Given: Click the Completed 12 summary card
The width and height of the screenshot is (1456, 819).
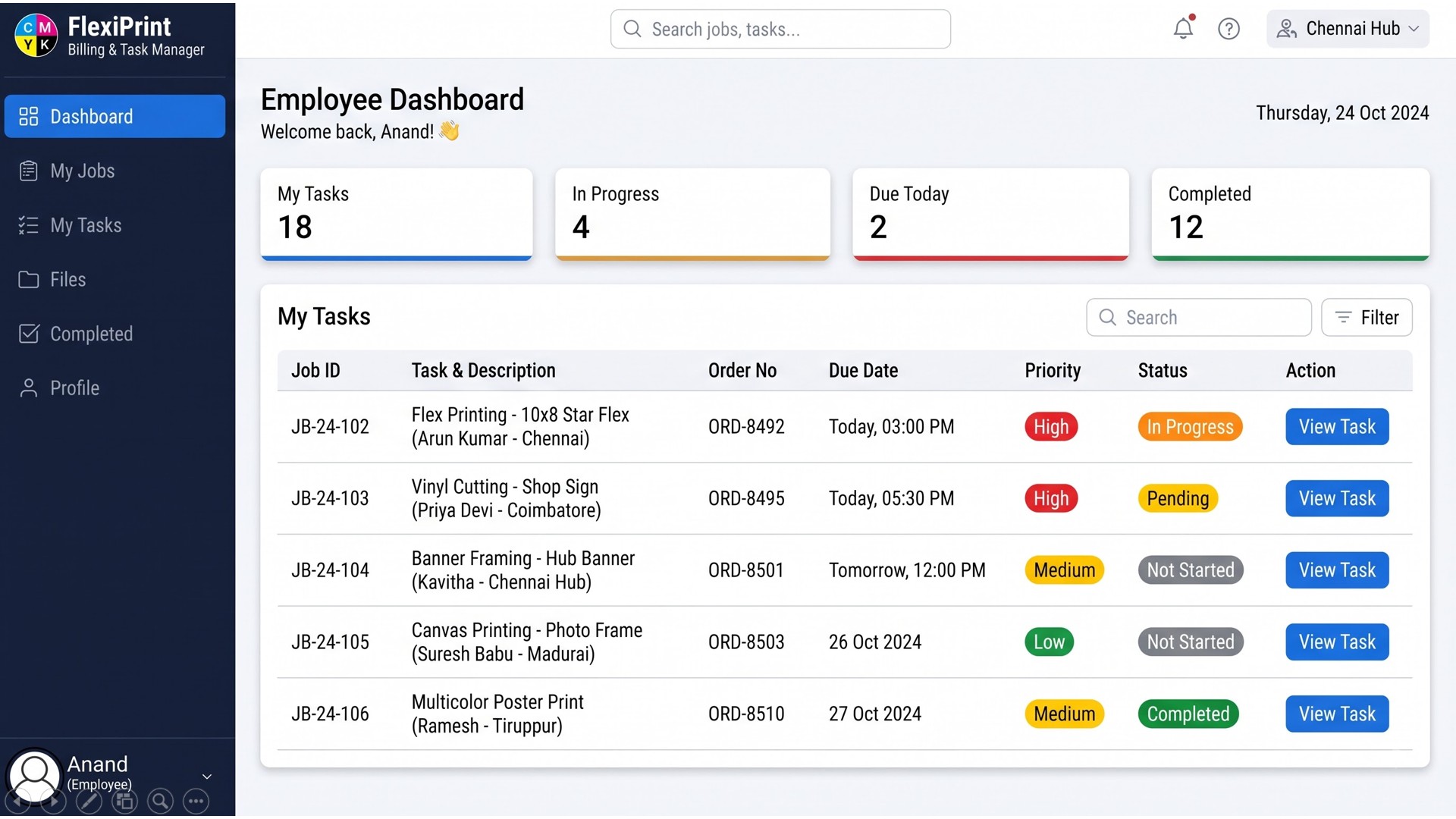Looking at the screenshot, I should click(x=1290, y=214).
